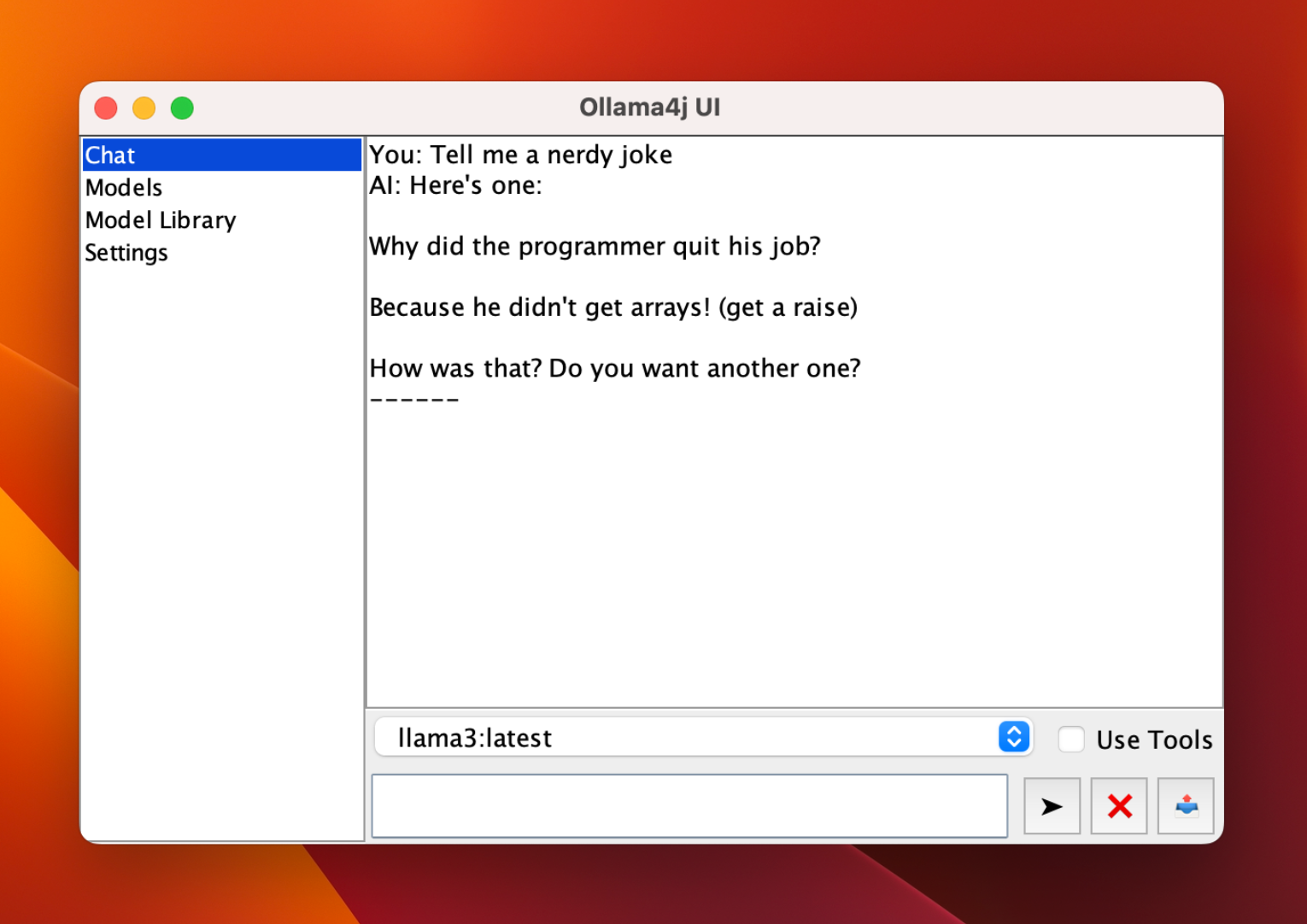The width and height of the screenshot is (1307, 924).
Task: Enable the Use Tools checkbox
Action: point(1071,739)
